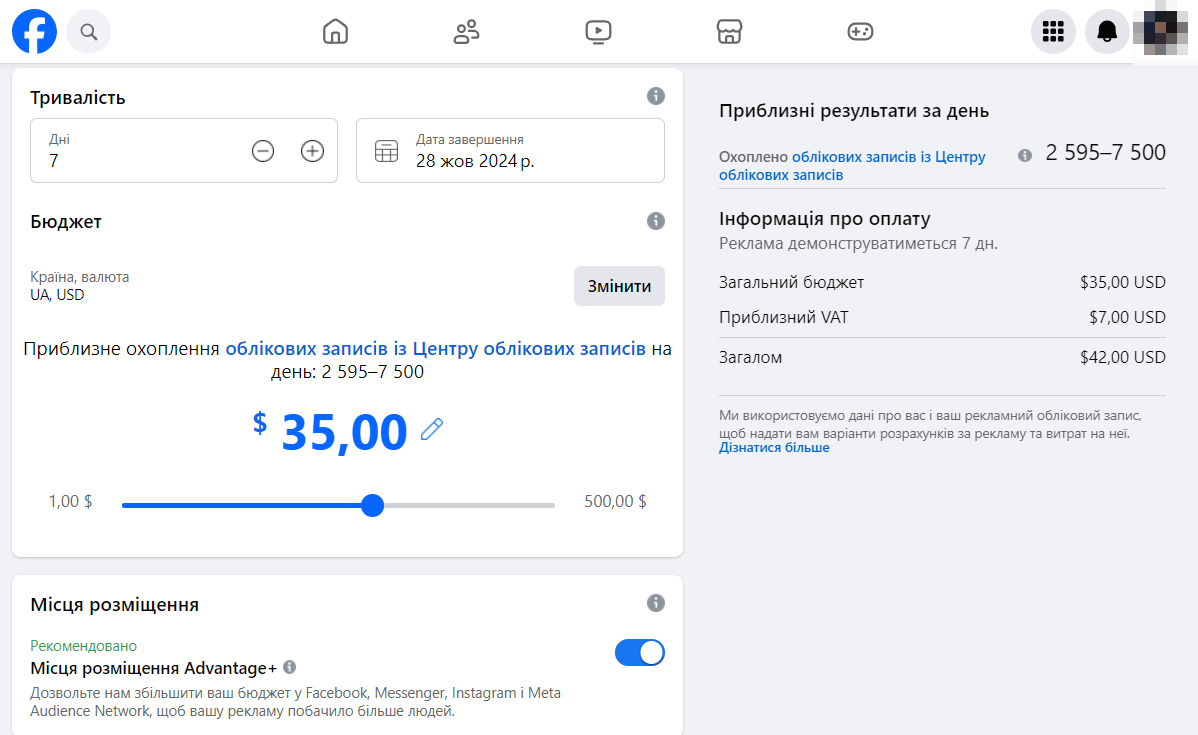Image resolution: width=1198 pixels, height=735 pixels.
Task: Follow the Дізнатися більше link
Action: (x=774, y=448)
